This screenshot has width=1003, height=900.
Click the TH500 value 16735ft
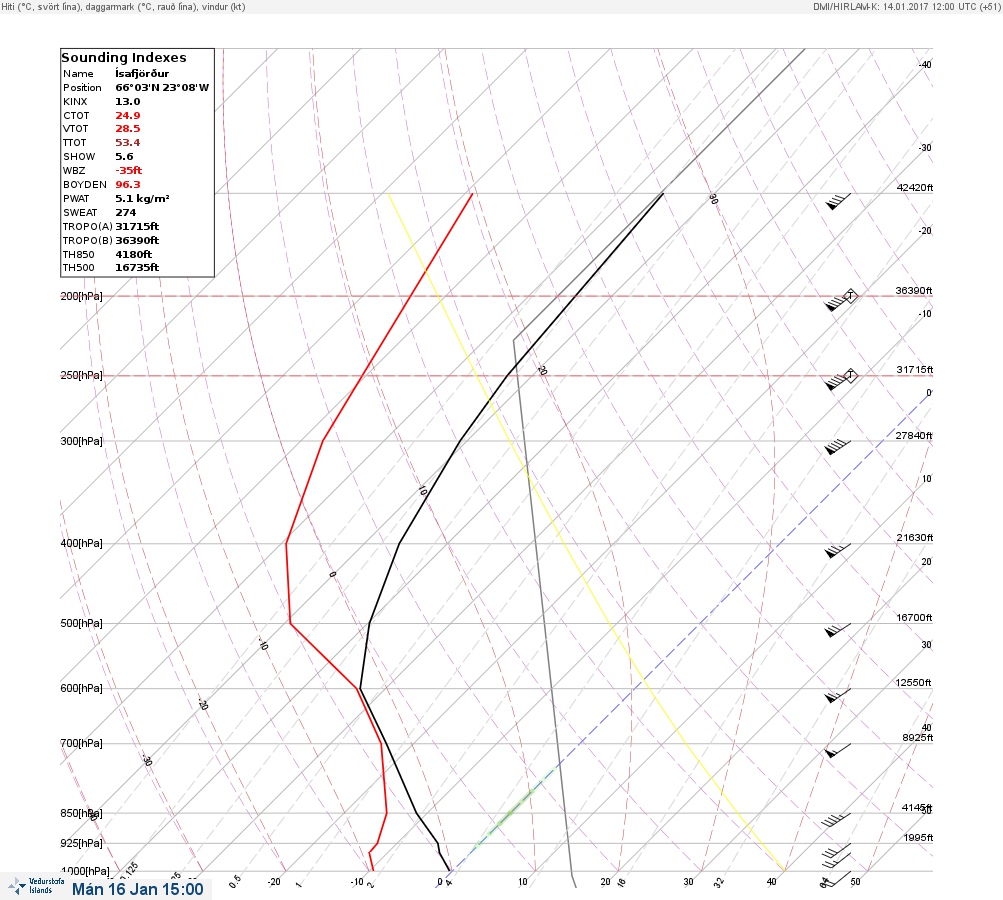[x=137, y=267]
